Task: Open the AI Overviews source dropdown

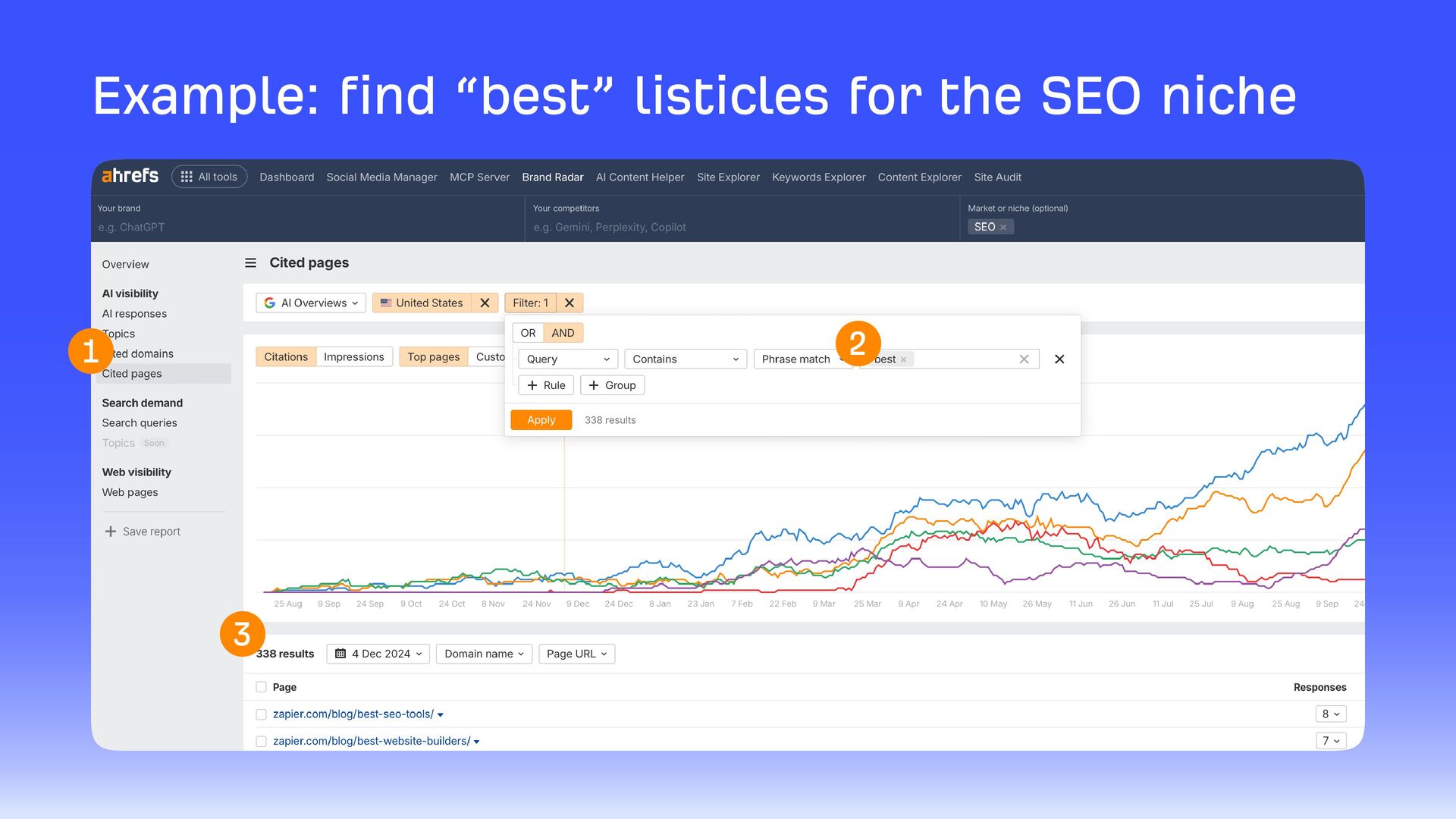Action: click(311, 303)
